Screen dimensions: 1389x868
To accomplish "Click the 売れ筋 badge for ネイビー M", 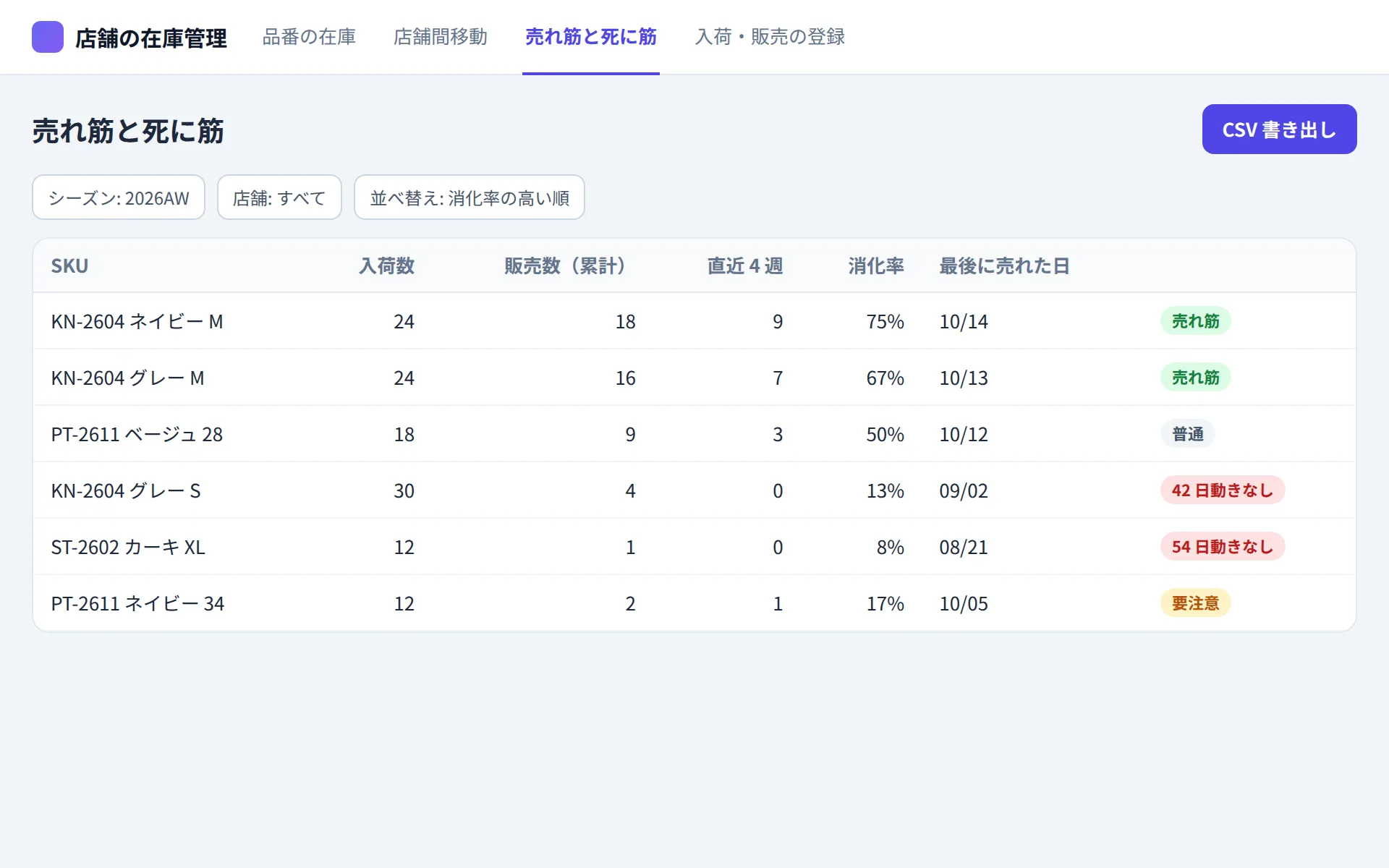I will (1196, 321).
